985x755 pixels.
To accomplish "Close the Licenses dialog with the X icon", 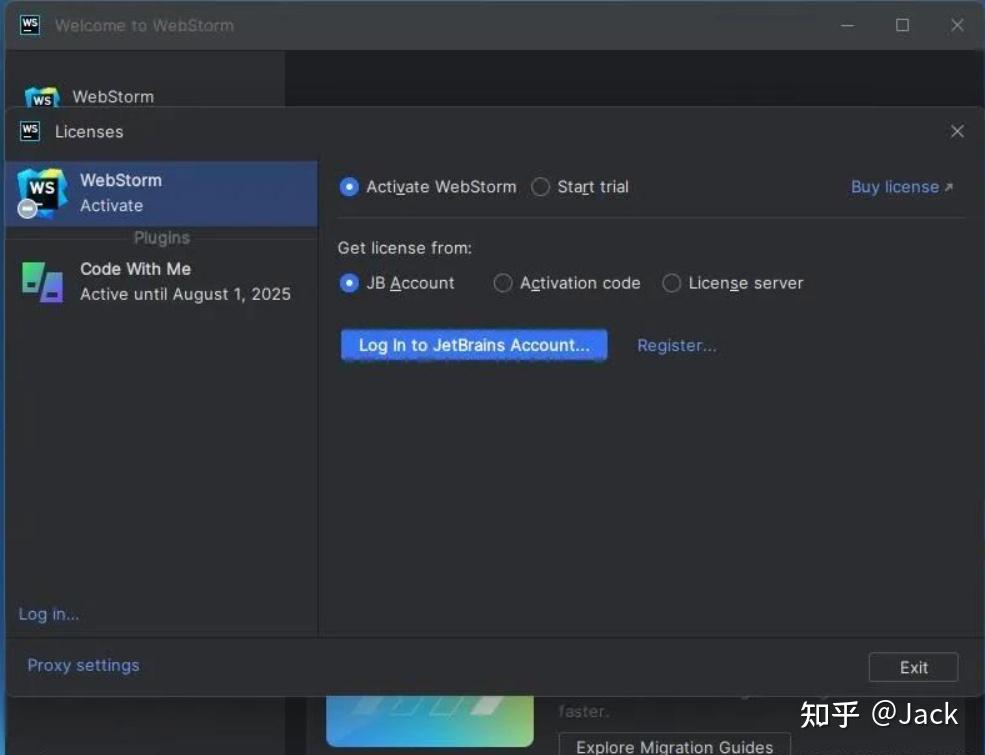I will pyautogui.click(x=957, y=131).
